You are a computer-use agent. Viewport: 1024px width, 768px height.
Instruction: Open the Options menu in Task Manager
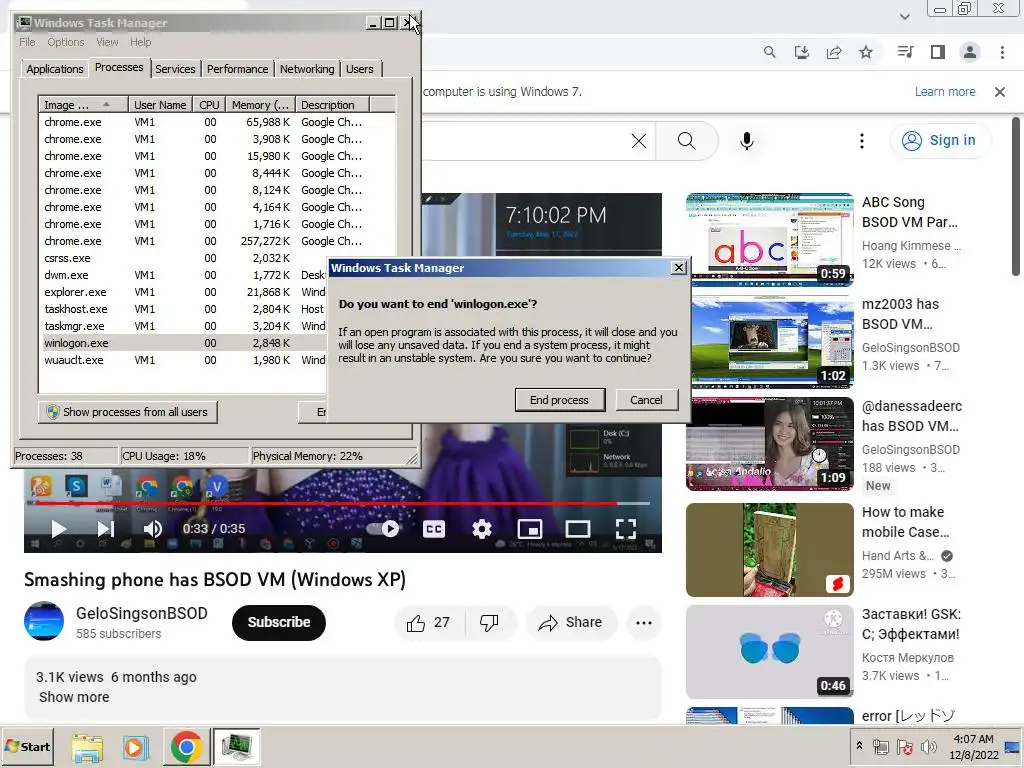[x=65, y=42]
